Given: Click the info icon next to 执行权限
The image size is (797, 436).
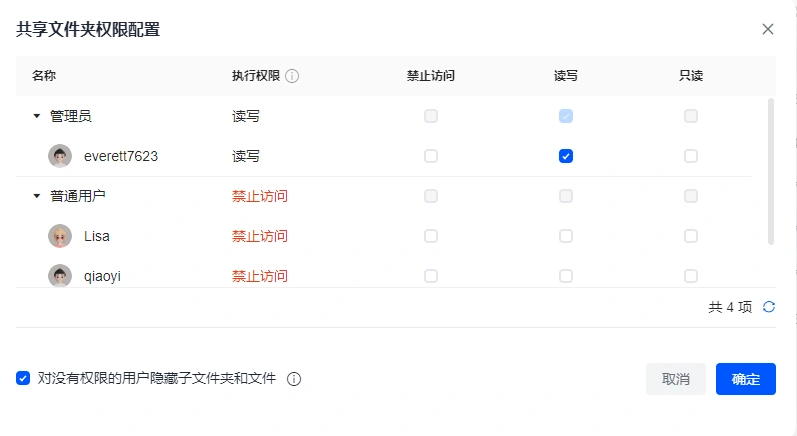Looking at the screenshot, I should pos(293,76).
